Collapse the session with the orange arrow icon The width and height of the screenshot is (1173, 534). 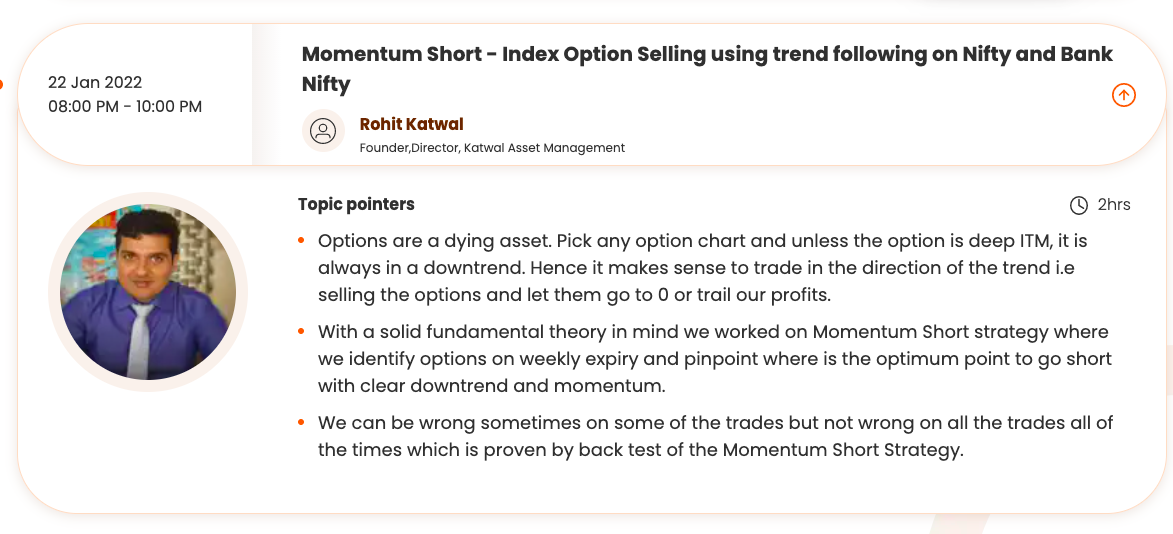1124,95
